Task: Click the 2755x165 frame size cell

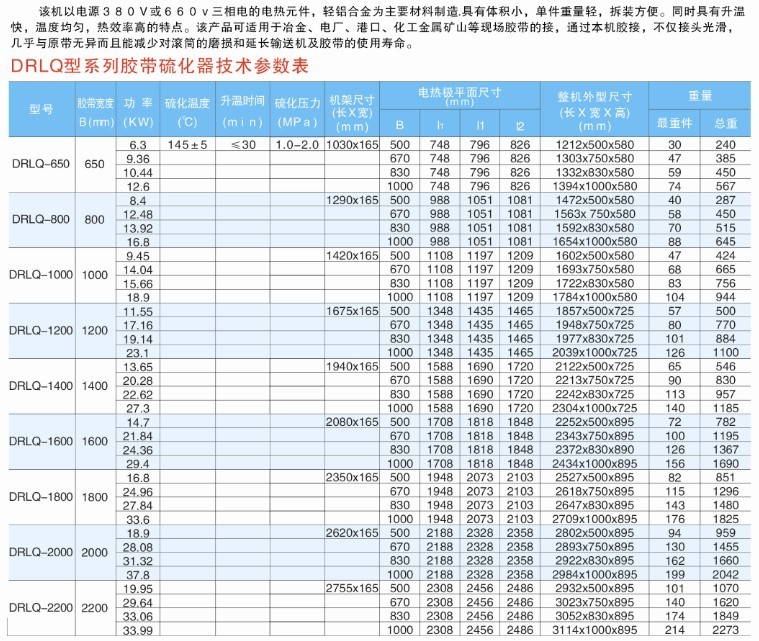Action: click(x=352, y=590)
